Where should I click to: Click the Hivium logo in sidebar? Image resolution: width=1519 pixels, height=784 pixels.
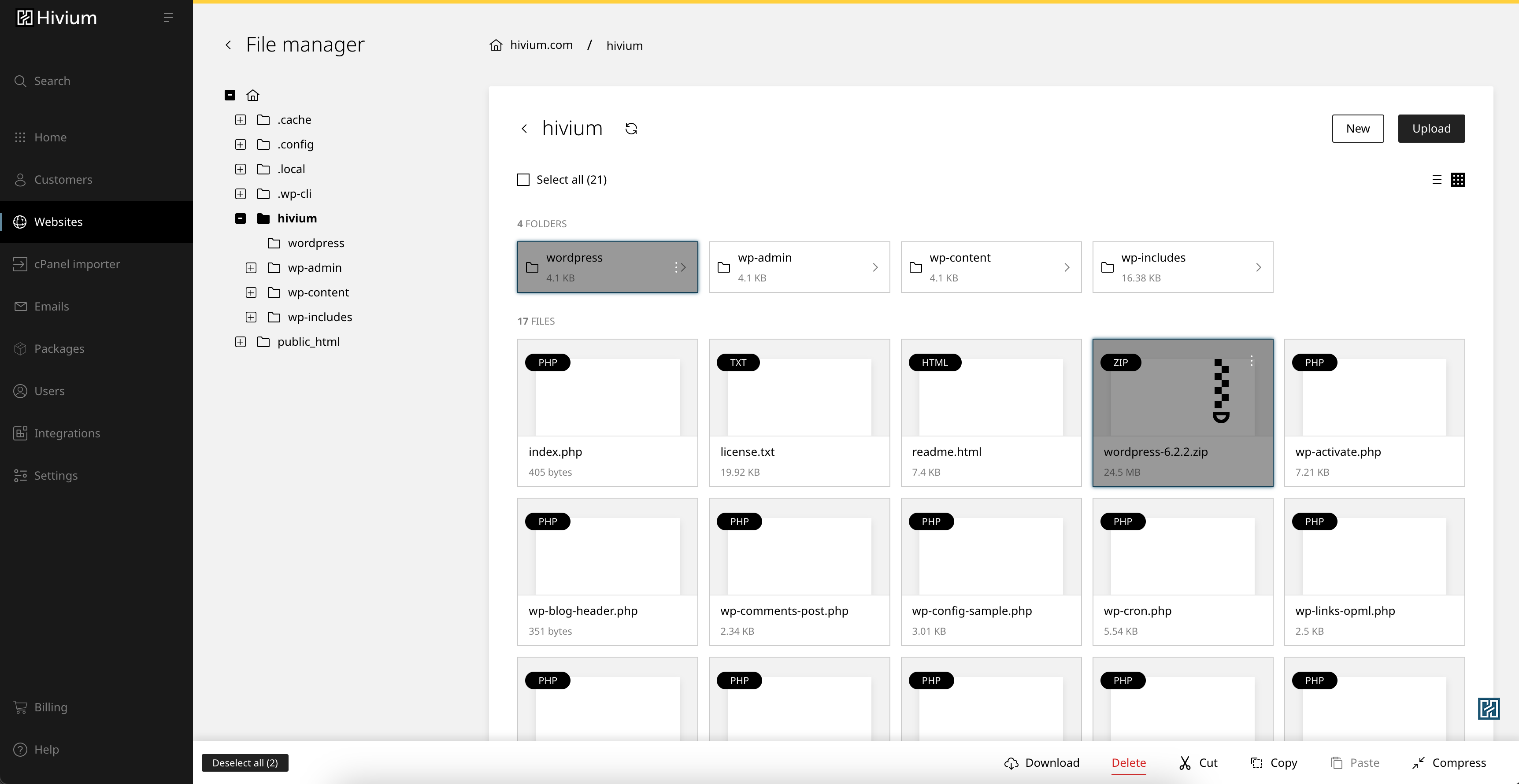(56, 18)
